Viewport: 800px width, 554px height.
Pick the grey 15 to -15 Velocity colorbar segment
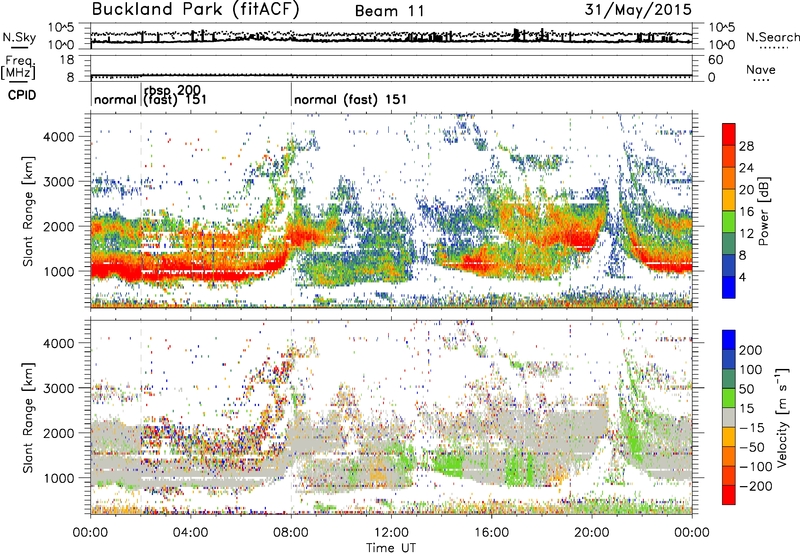[729, 418]
